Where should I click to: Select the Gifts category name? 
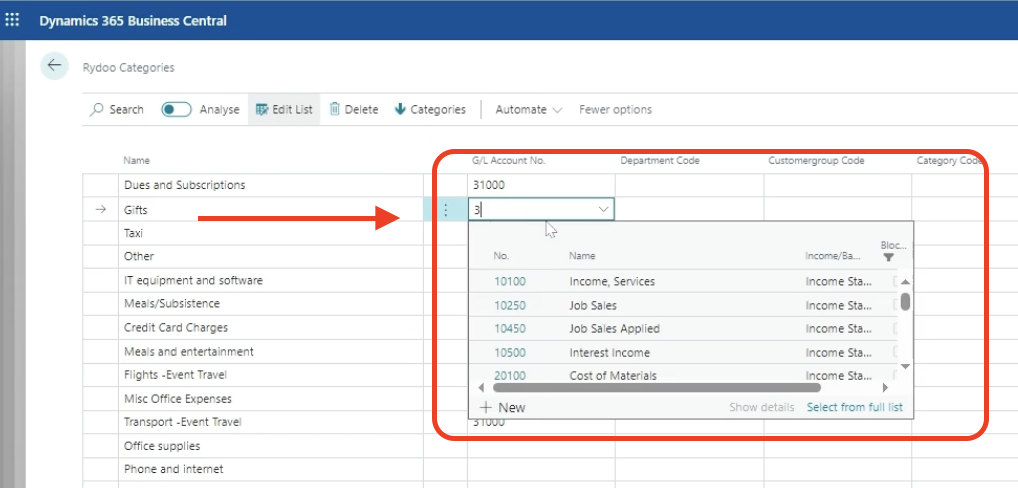(x=136, y=210)
